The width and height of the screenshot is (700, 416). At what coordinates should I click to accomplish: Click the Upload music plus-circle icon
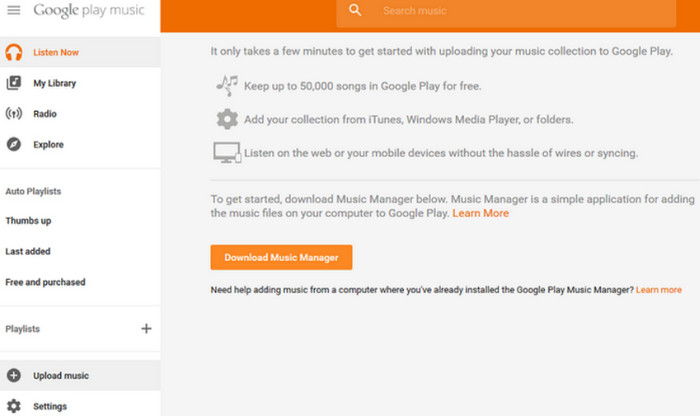pyautogui.click(x=14, y=375)
